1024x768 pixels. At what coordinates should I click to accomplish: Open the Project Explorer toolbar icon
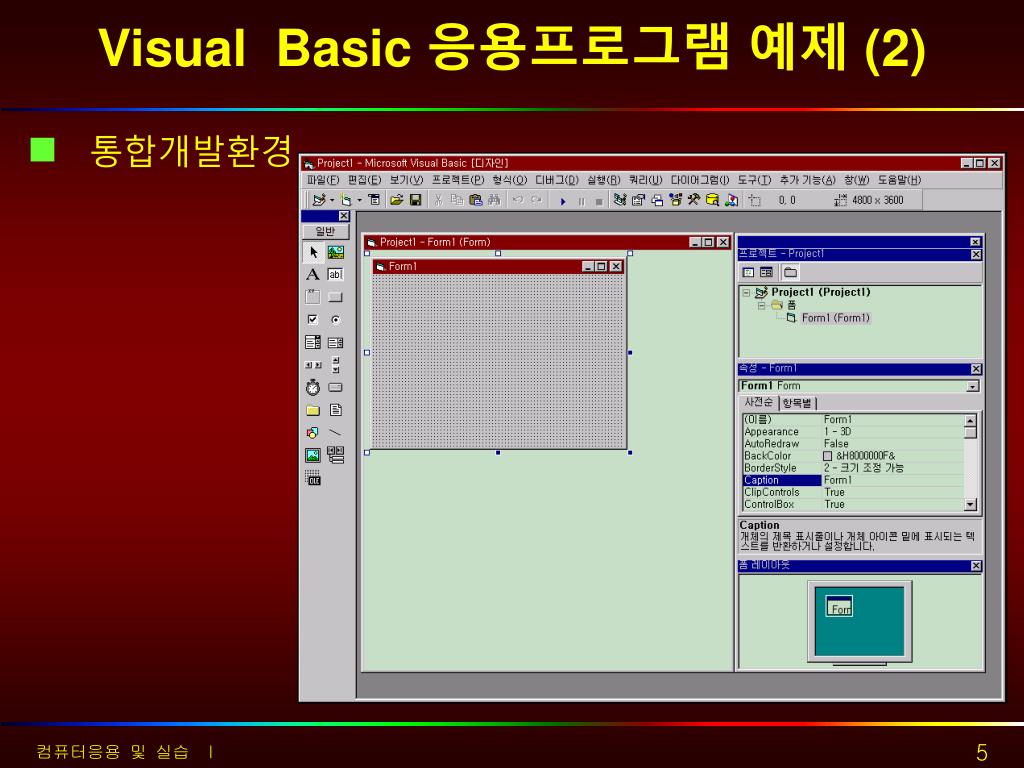(x=620, y=200)
